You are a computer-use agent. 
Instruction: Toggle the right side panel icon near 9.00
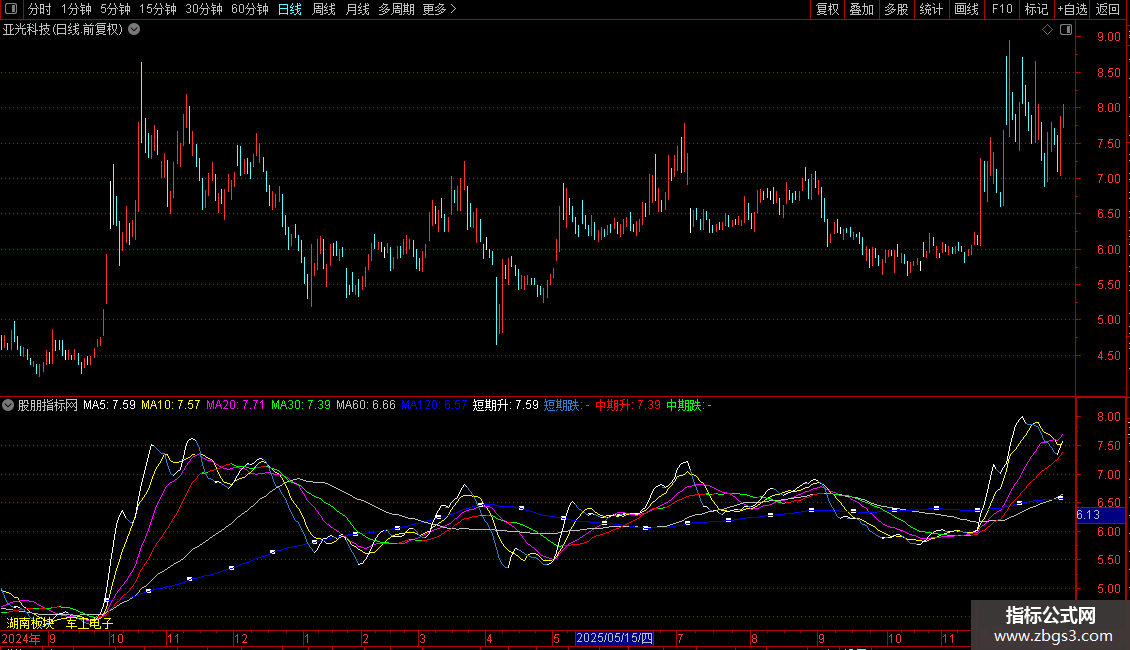1066,30
